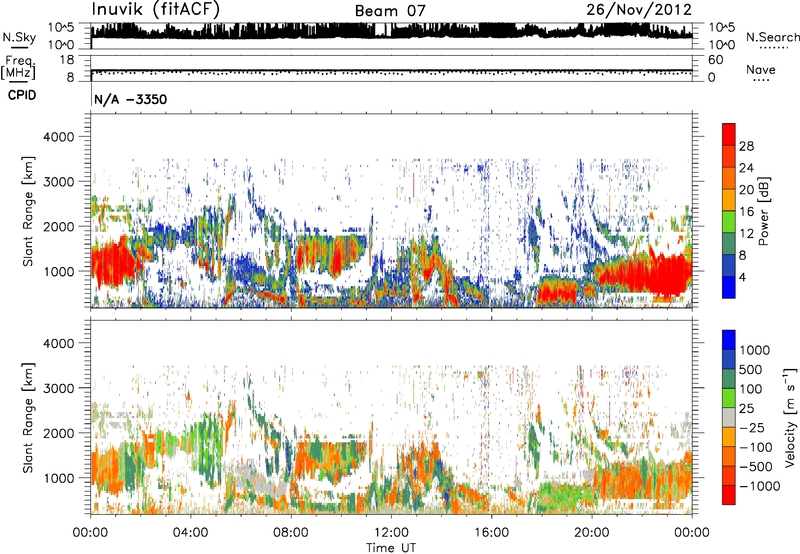Click the "04:00" time tick label

(x=190, y=533)
